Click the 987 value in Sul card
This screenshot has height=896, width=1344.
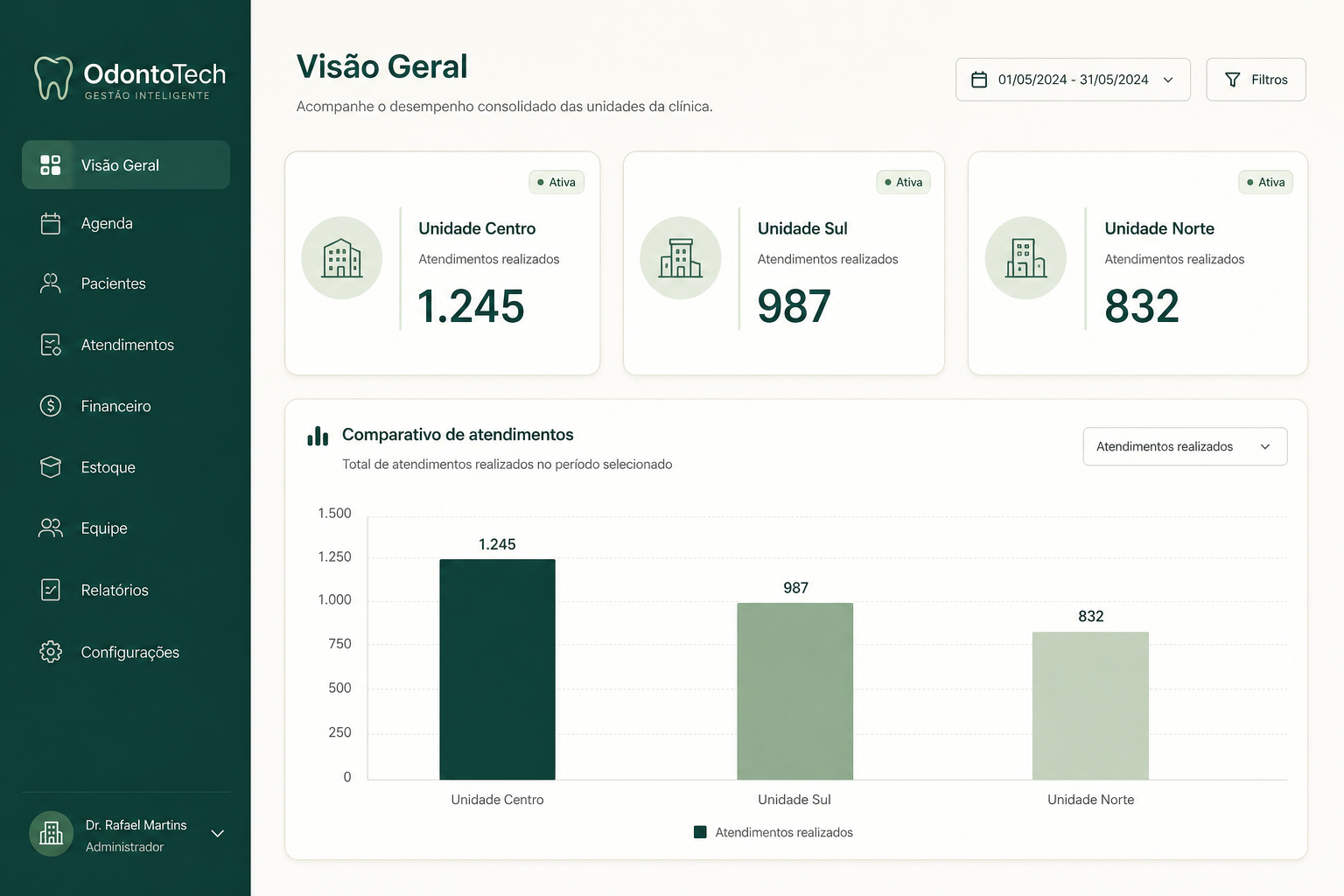(x=794, y=306)
